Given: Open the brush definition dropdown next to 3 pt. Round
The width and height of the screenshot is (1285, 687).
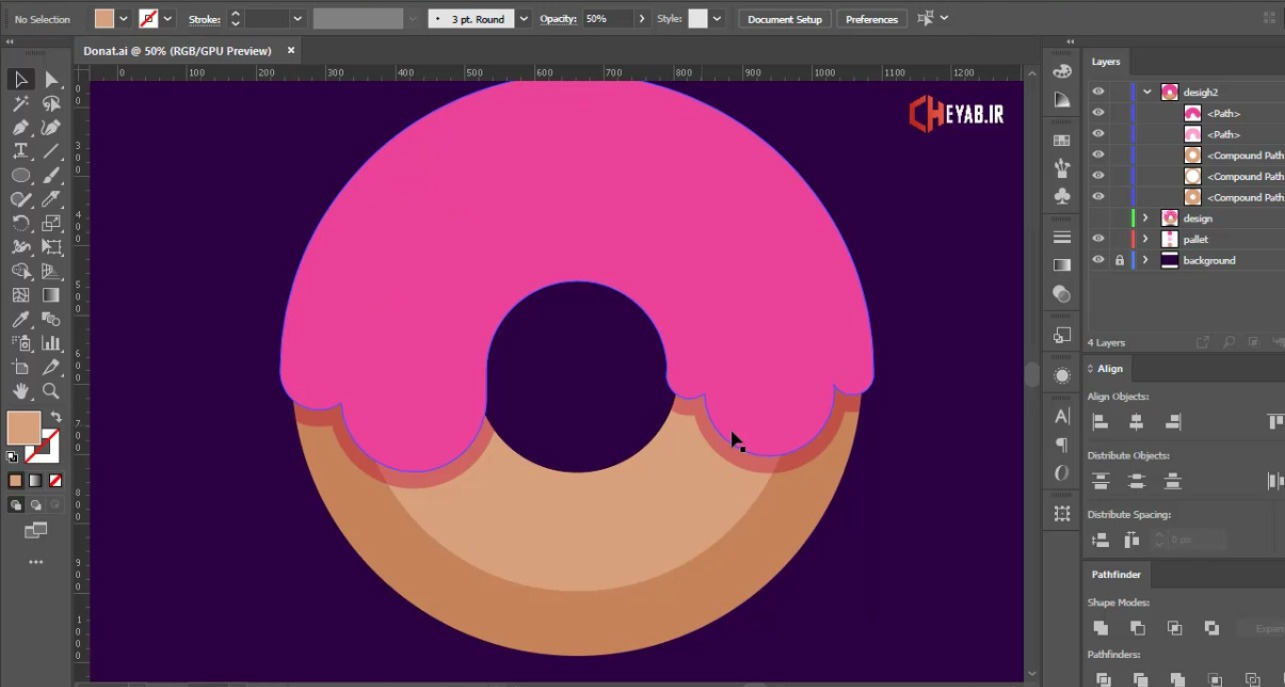Looking at the screenshot, I should [x=524, y=19].
